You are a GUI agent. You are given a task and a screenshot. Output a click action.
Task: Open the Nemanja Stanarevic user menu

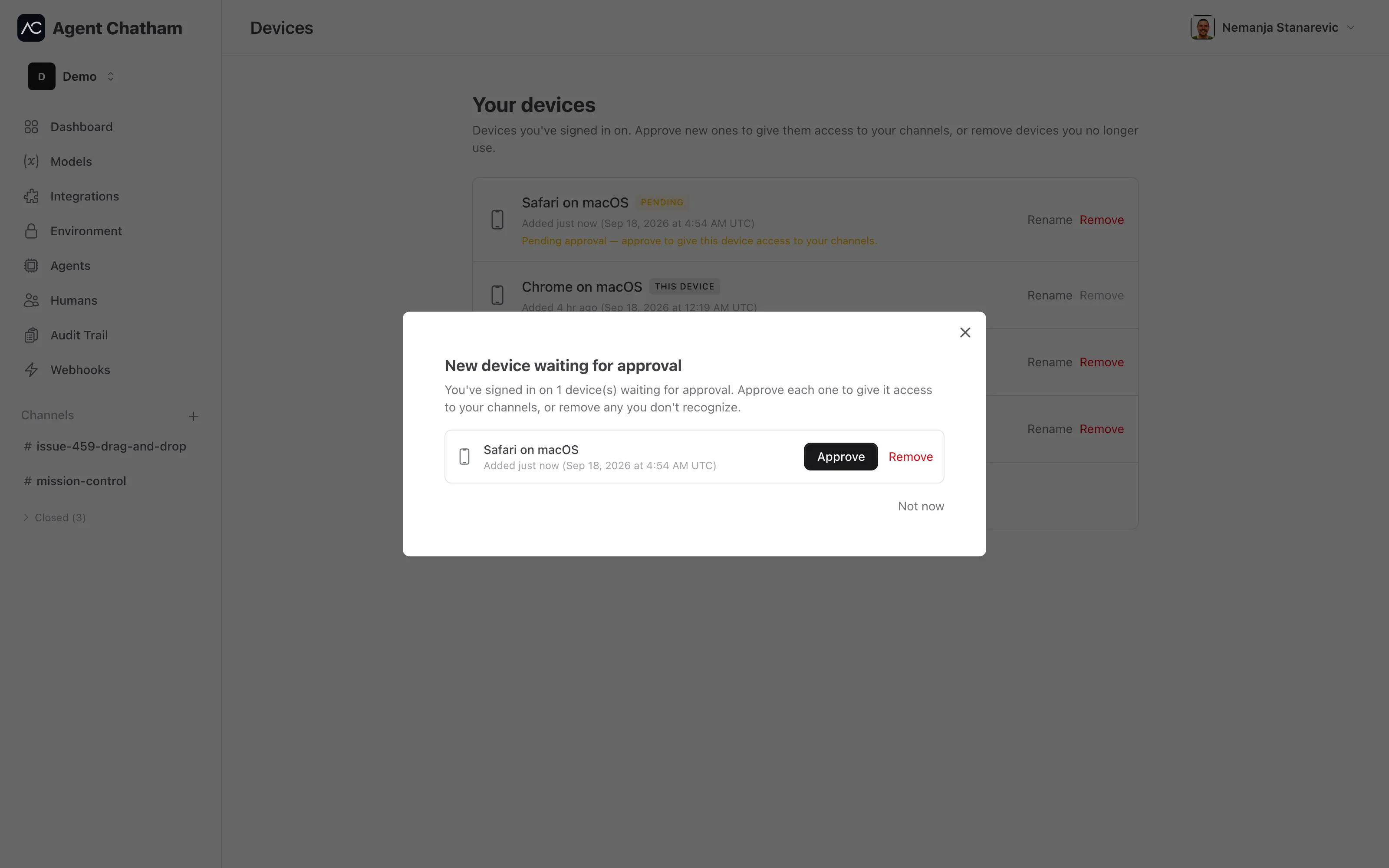coord(1273,27)
